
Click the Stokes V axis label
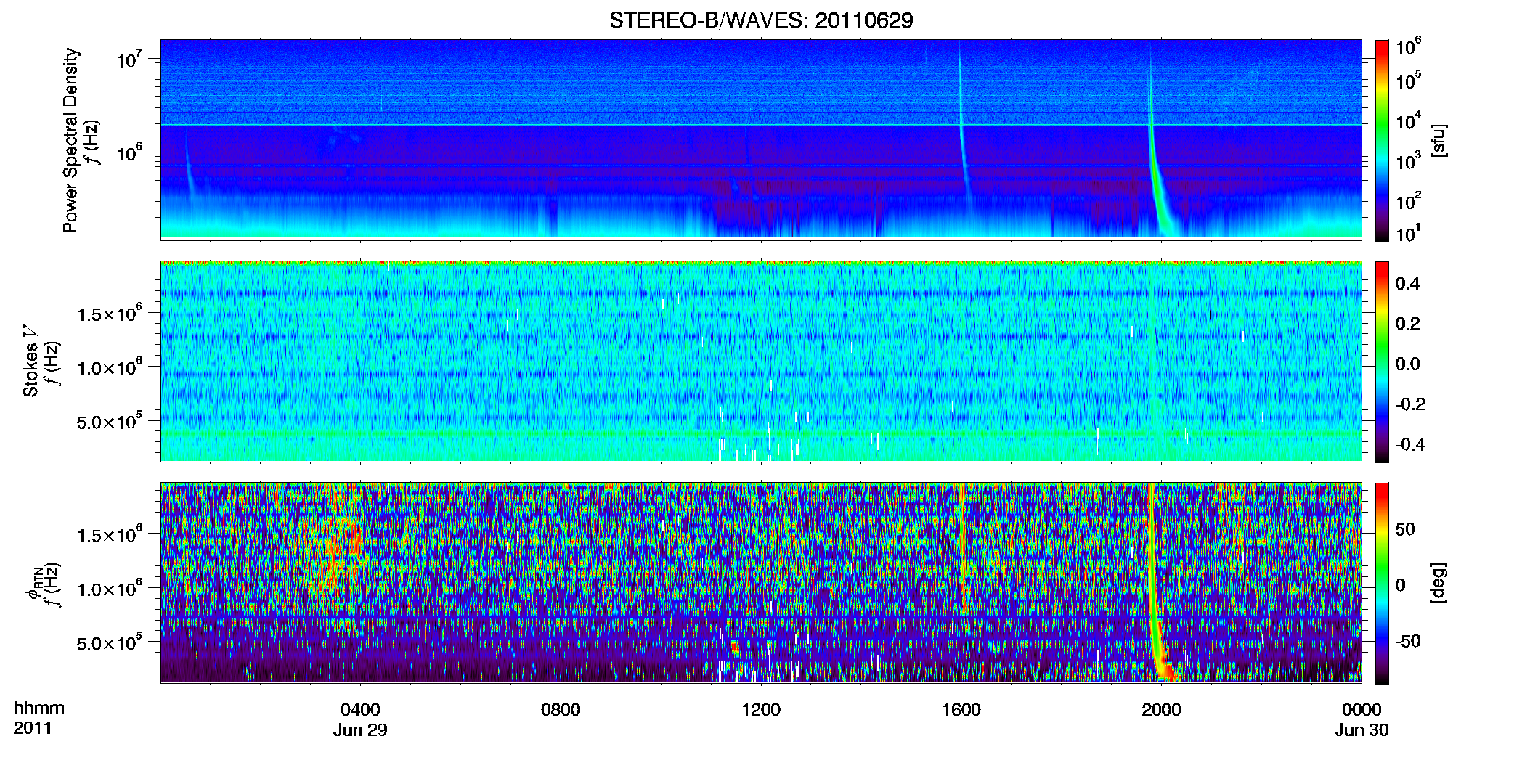(x=31, y=362)
